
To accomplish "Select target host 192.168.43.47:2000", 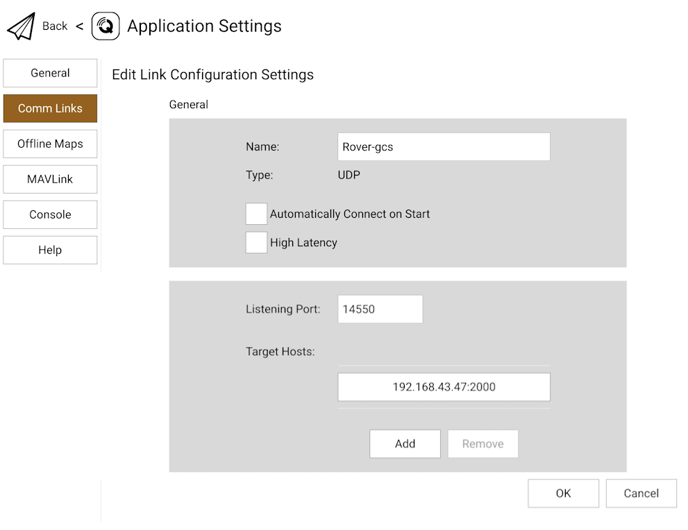I will pos(444,387).
